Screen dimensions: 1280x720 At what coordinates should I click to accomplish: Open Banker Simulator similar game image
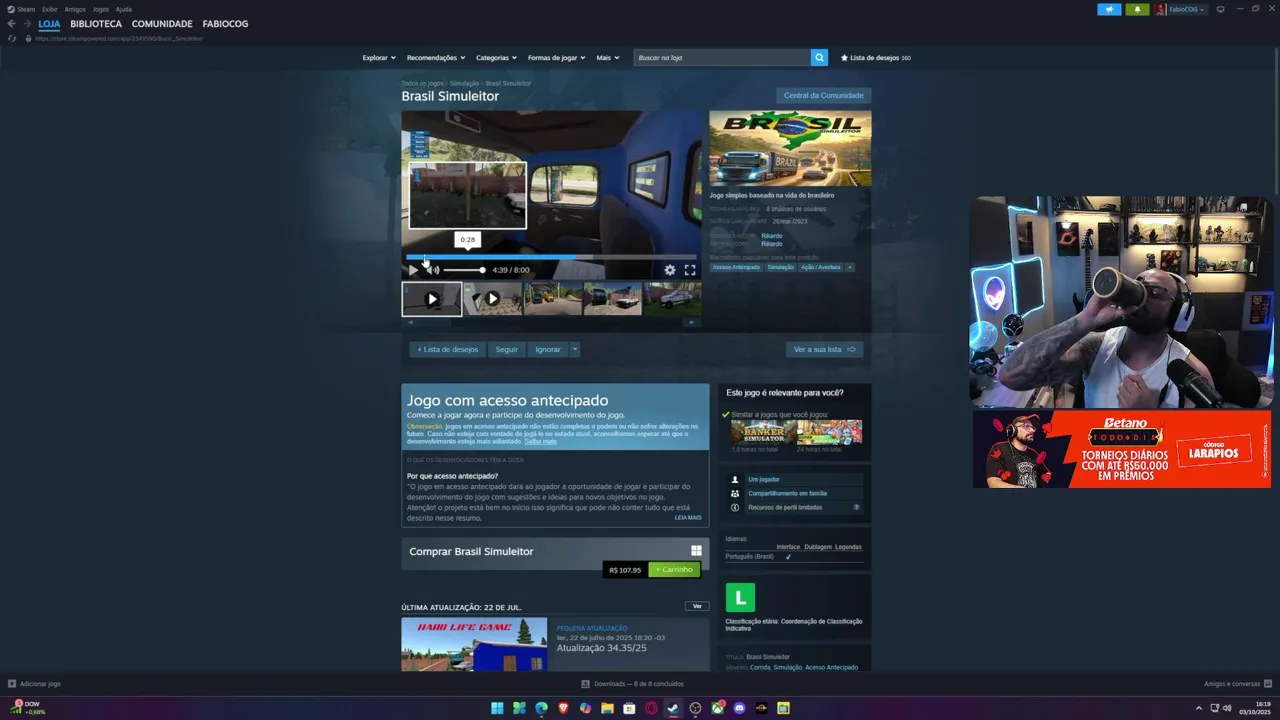click(x=764, y=432)
